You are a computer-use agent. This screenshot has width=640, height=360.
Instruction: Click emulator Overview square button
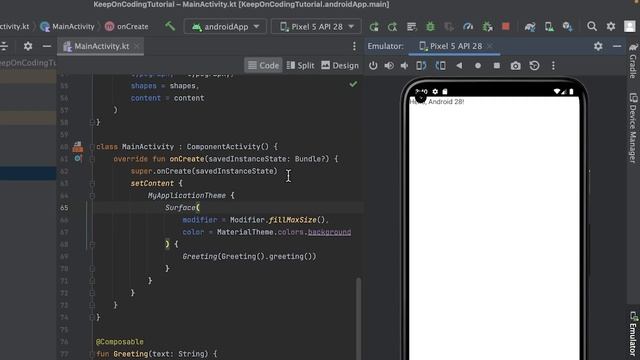click(x=496, y=65)
